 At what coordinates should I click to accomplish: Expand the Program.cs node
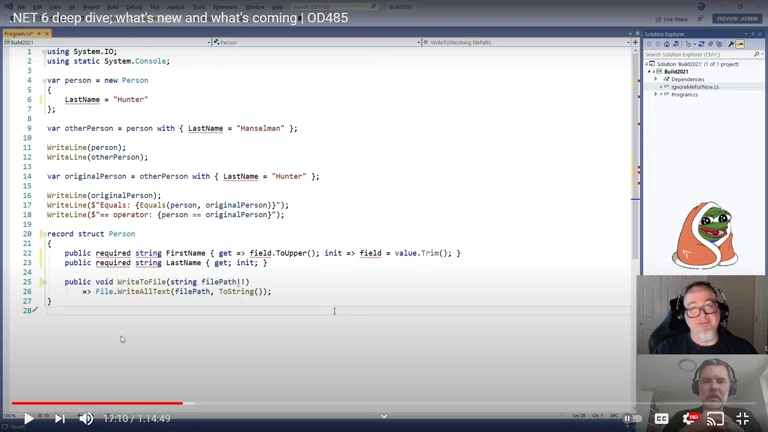[656, 94]
